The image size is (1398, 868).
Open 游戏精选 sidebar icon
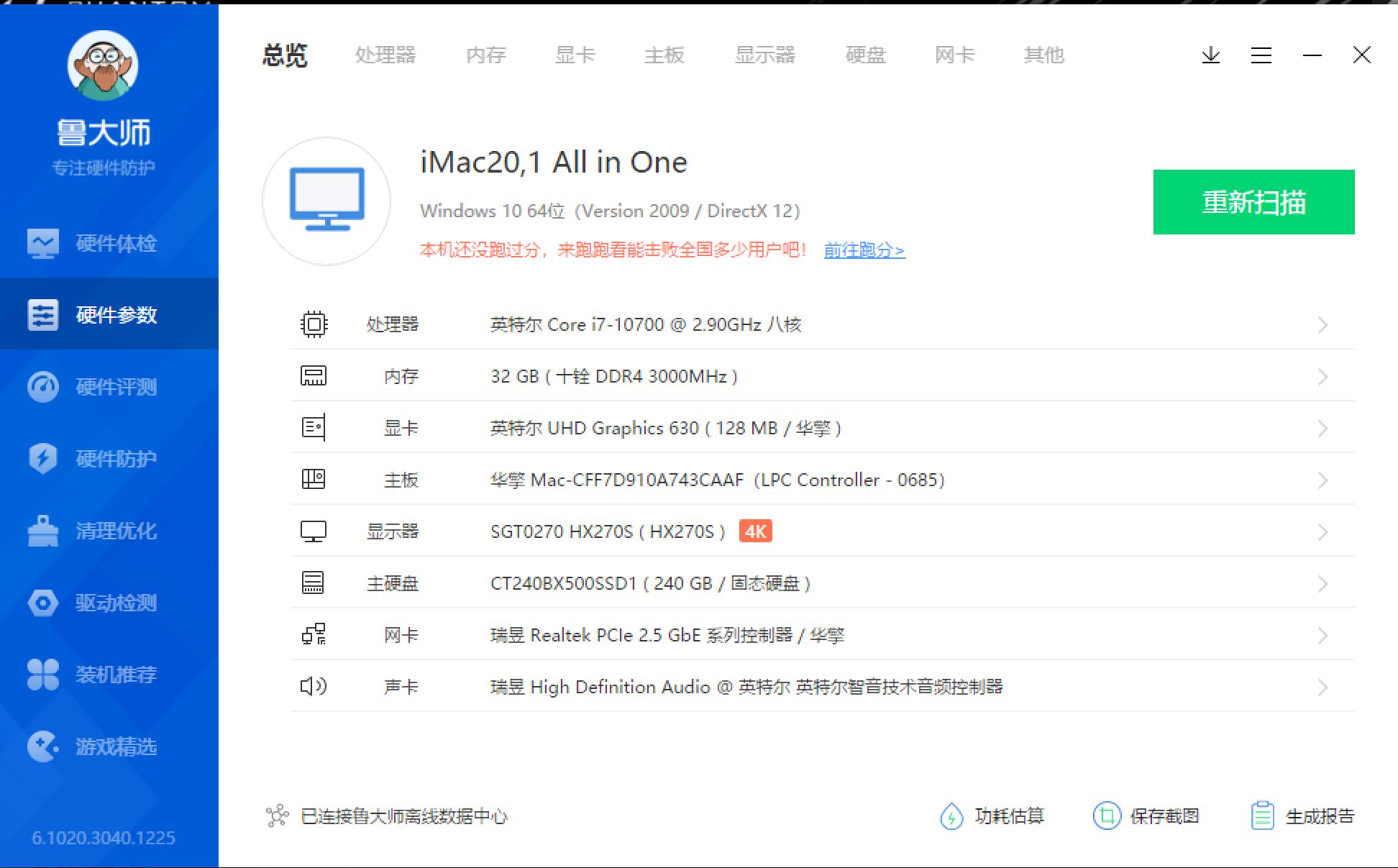coord(42,746)
